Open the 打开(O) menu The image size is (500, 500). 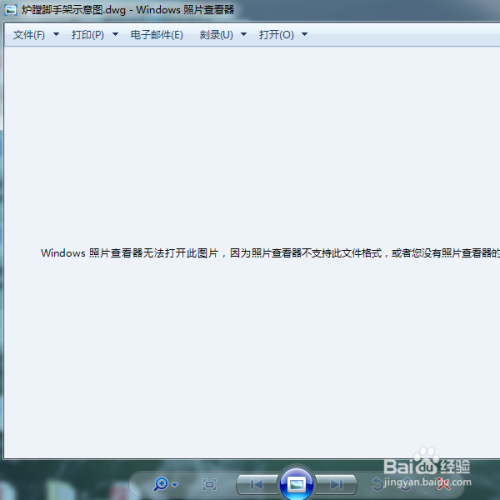coord(276,35)
